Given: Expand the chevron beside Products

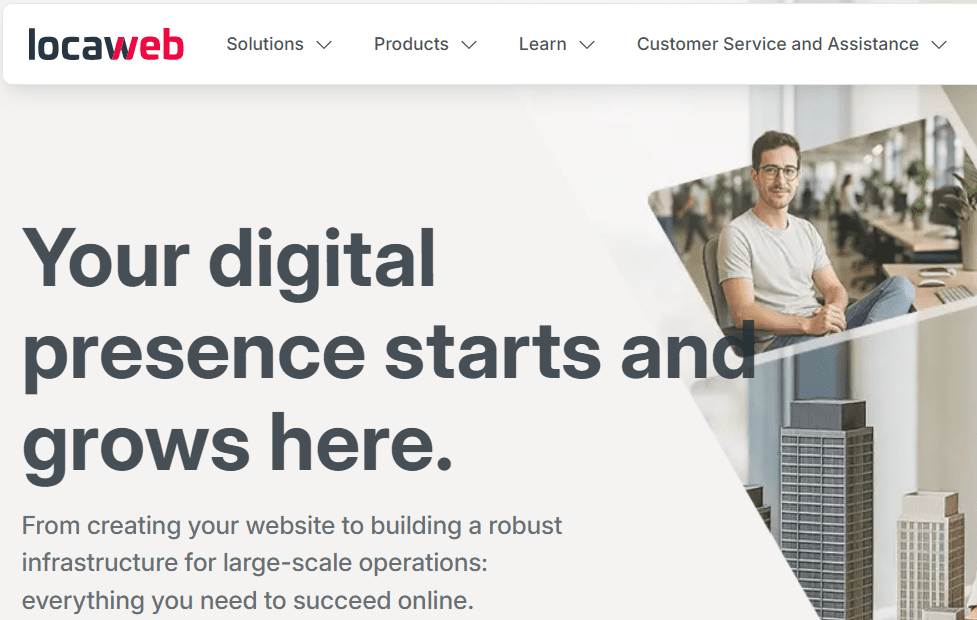Looking at the screenshot, I should [469, 45].
